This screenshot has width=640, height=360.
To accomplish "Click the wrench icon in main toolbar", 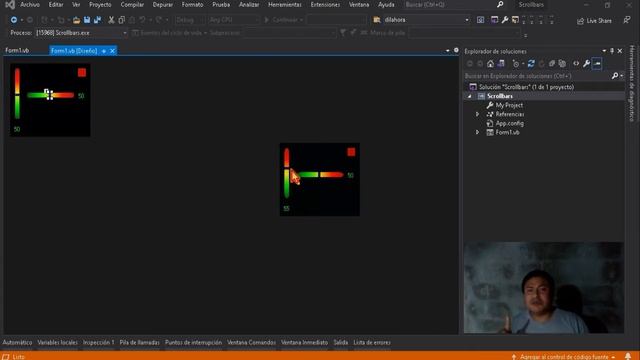I will coord(505,20).
